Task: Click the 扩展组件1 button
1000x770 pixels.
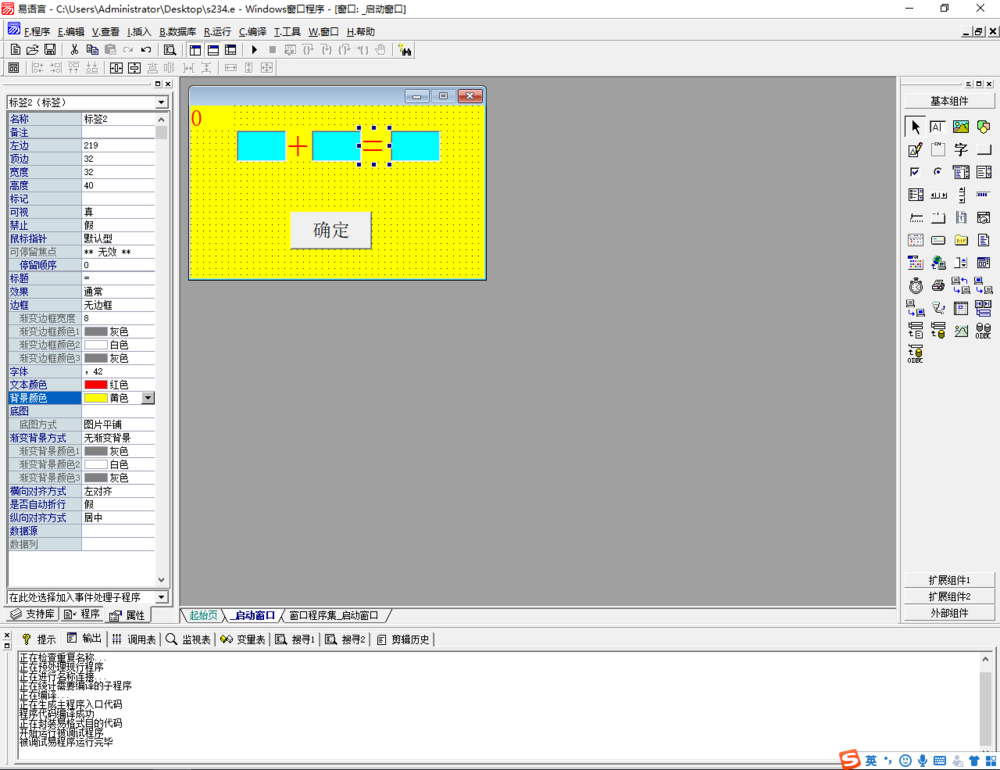Action: pos(949,580)
